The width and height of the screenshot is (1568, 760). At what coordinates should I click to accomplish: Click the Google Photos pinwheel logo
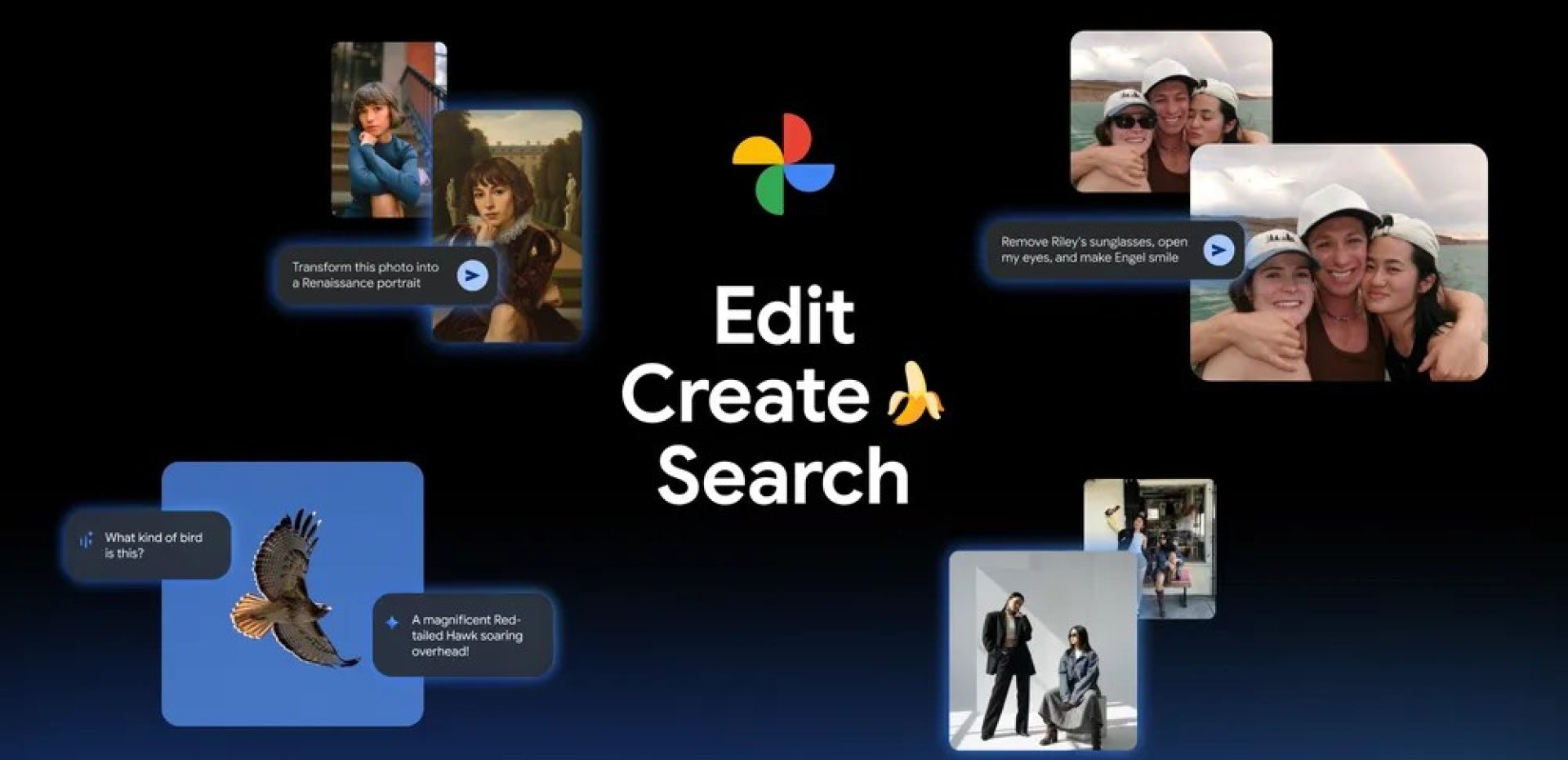(x=783, y=164)
